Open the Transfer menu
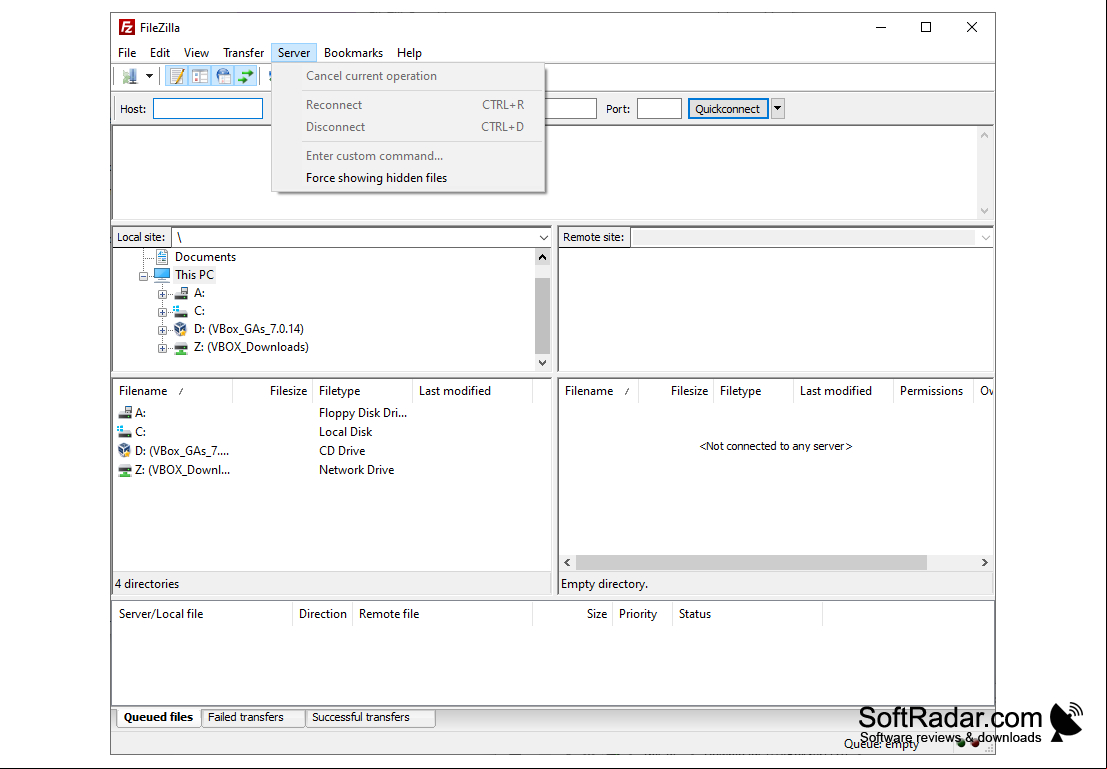The image size is (1107, 769). (x=244, y=53)
